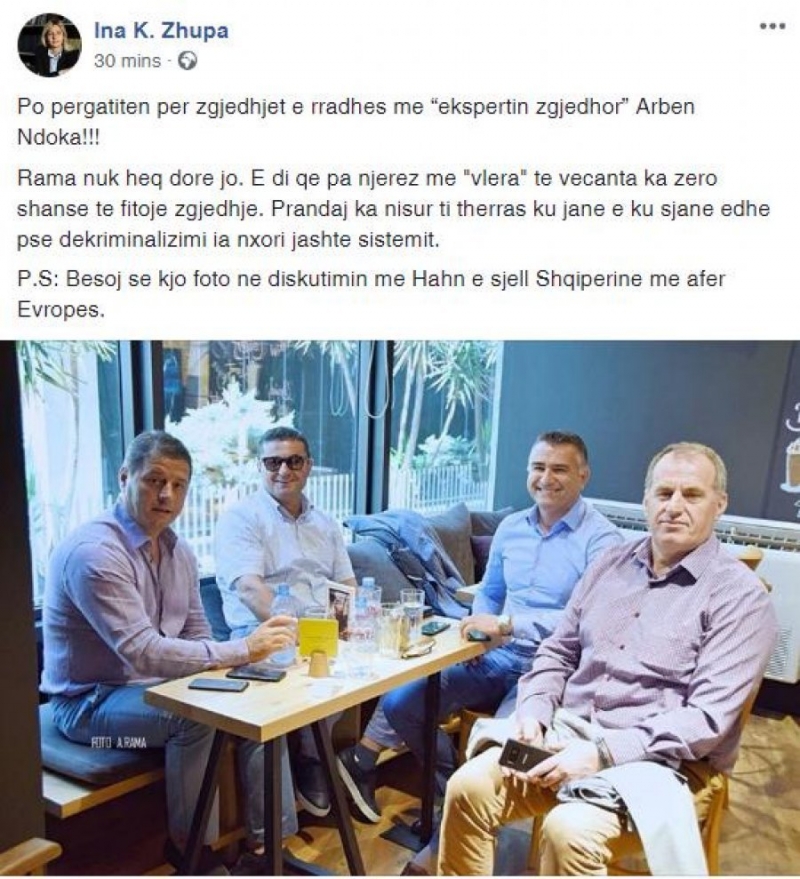Click the paragraph starting with Rama nuk heq
800x879 pixels.
(x=394, y=209)
